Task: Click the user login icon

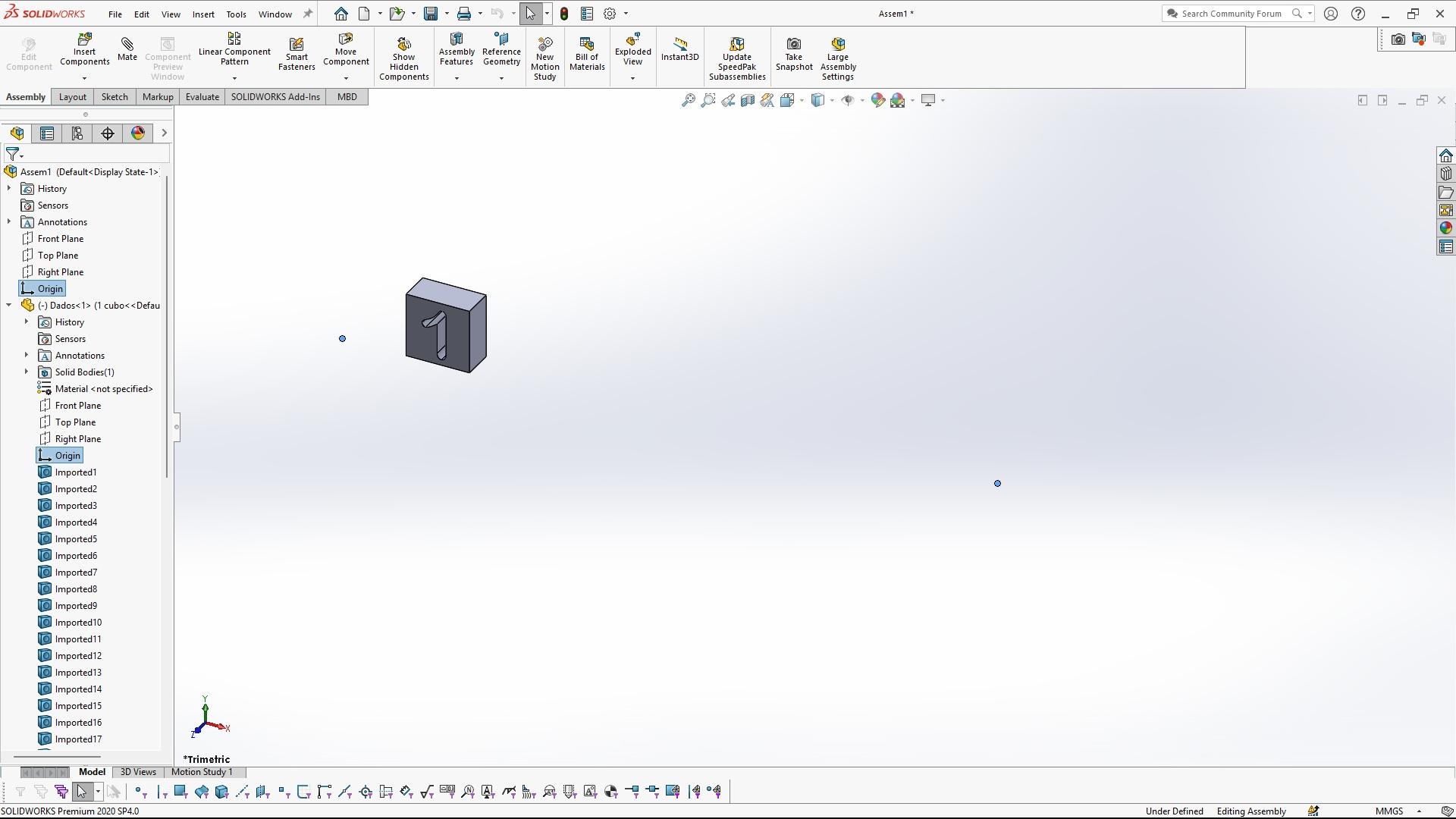Action: click(1331, 14)
